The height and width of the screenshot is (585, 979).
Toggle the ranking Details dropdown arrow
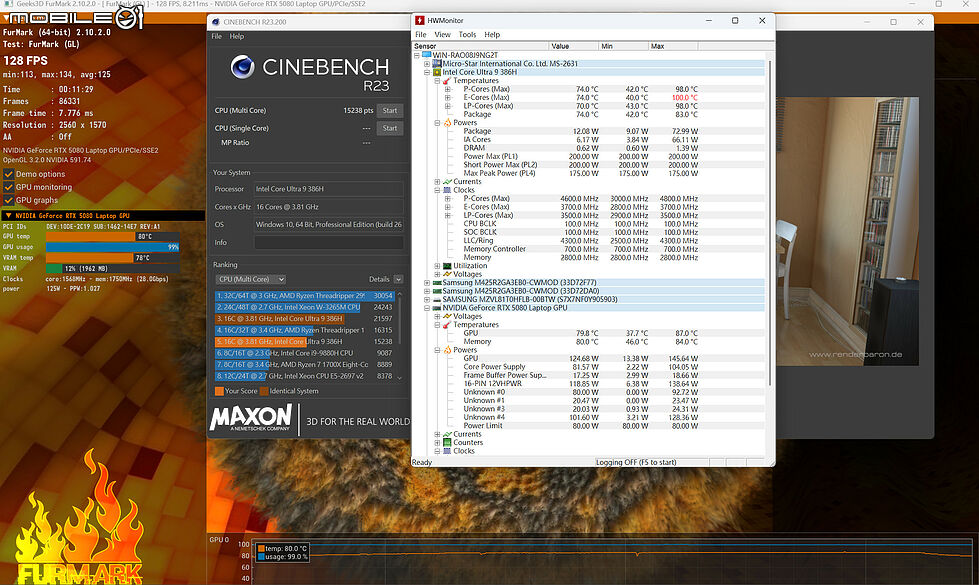[x=398, y=279]
